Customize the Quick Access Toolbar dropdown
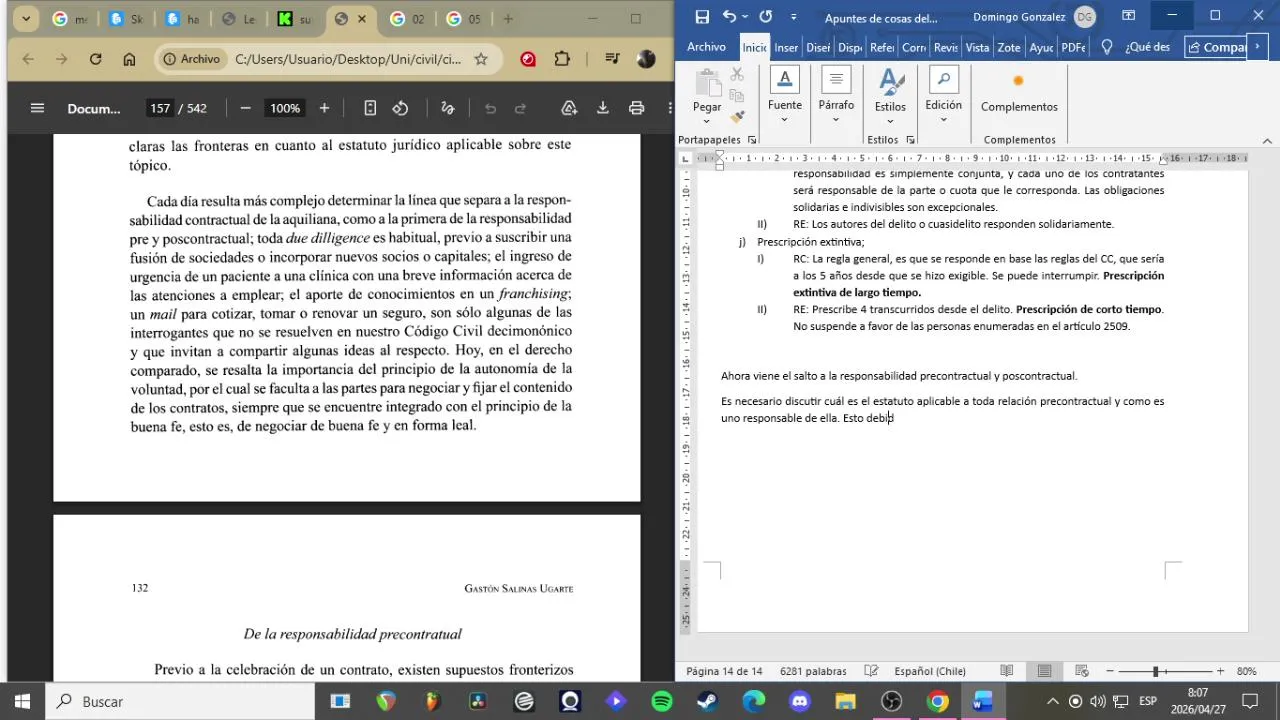The height and width of the screenshot is (720, 1280). 794,17
